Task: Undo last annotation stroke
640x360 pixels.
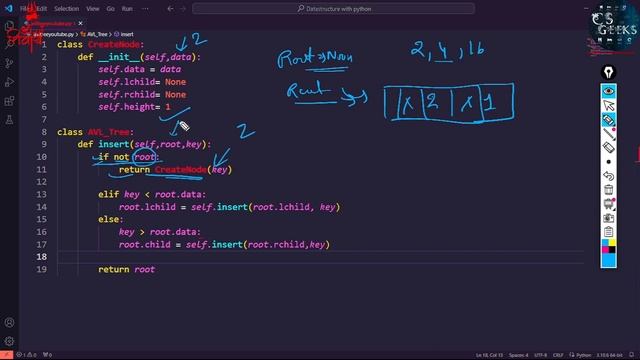Action: click(609, 176)
